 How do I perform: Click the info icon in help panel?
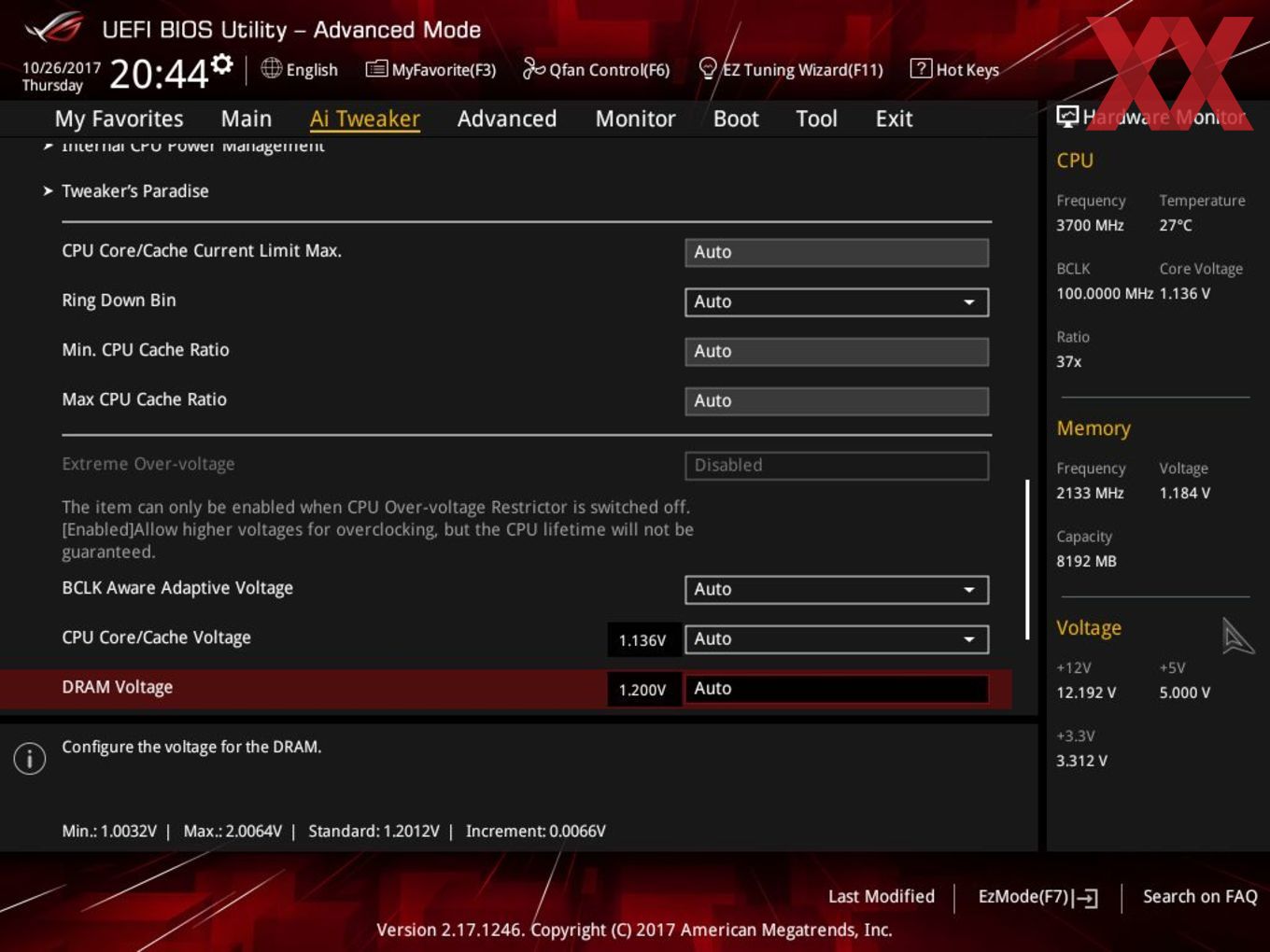click(x=30, y=758)
